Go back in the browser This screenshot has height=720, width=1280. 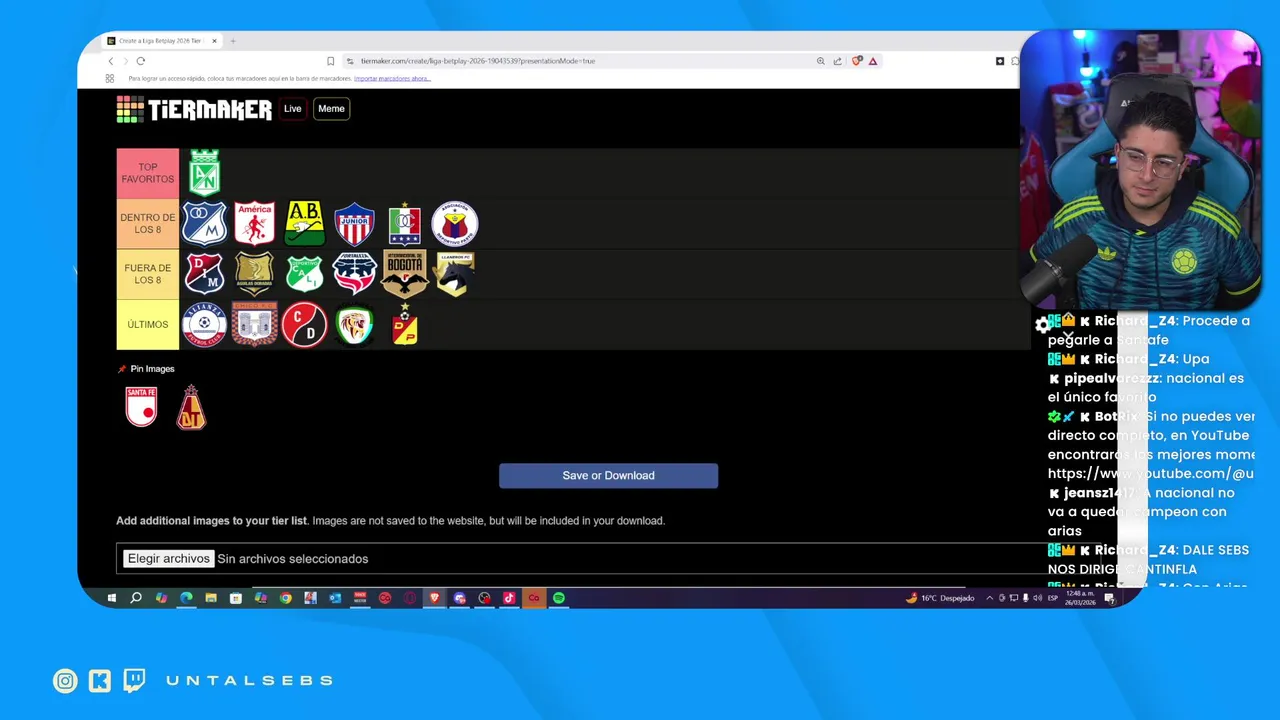[x=110, y=61]
